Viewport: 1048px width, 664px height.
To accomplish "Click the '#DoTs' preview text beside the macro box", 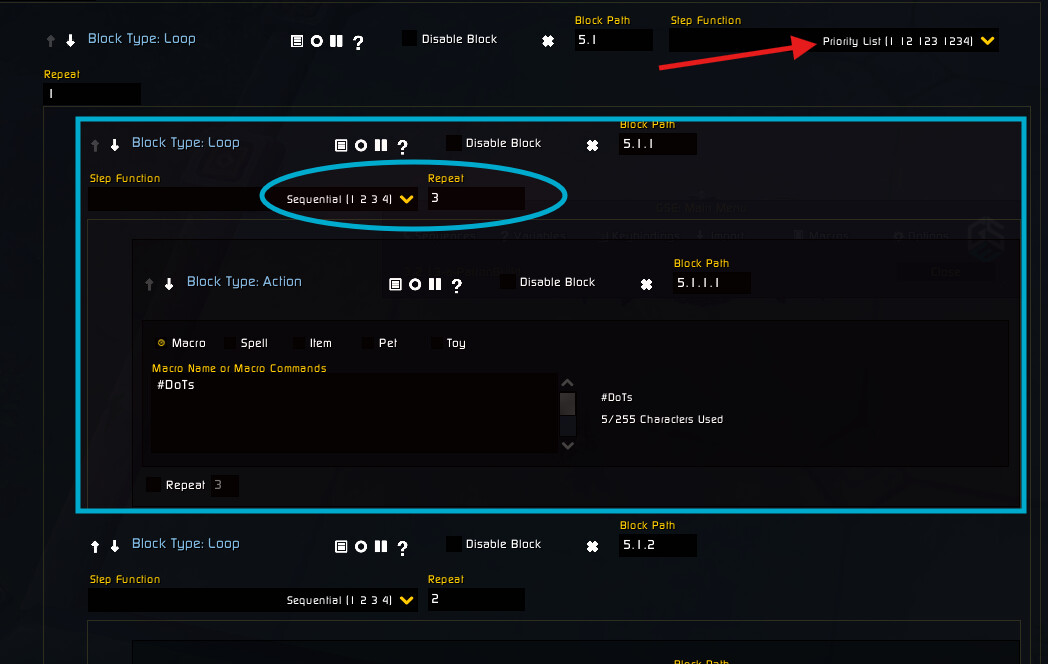I will pyautogui.click(x=616, y=397).
